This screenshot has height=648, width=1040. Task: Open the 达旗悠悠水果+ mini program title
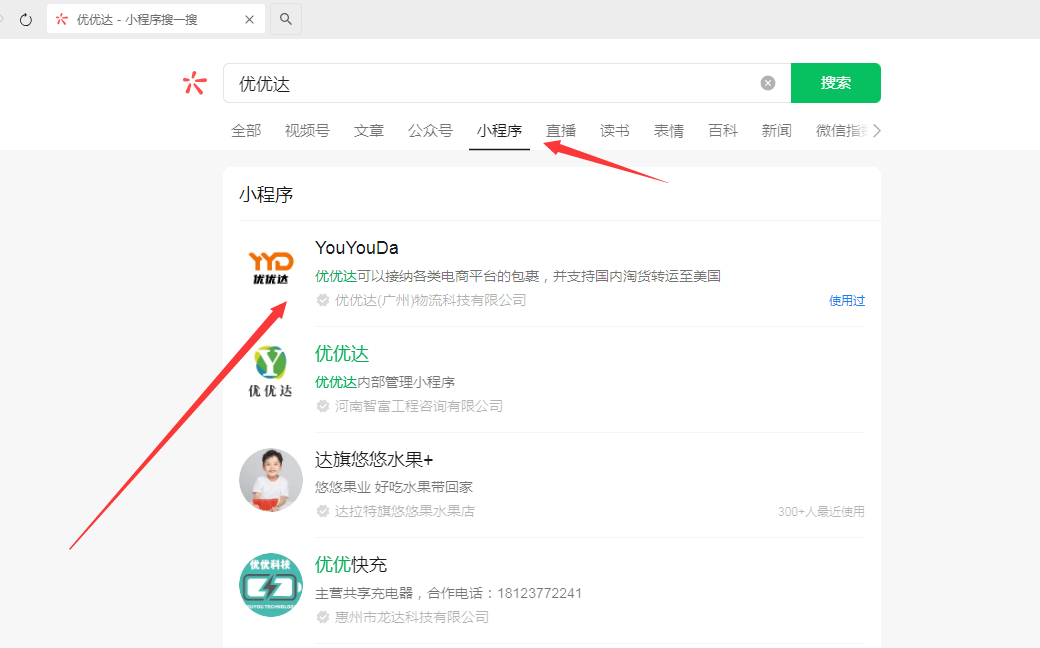tap(373, 460)
